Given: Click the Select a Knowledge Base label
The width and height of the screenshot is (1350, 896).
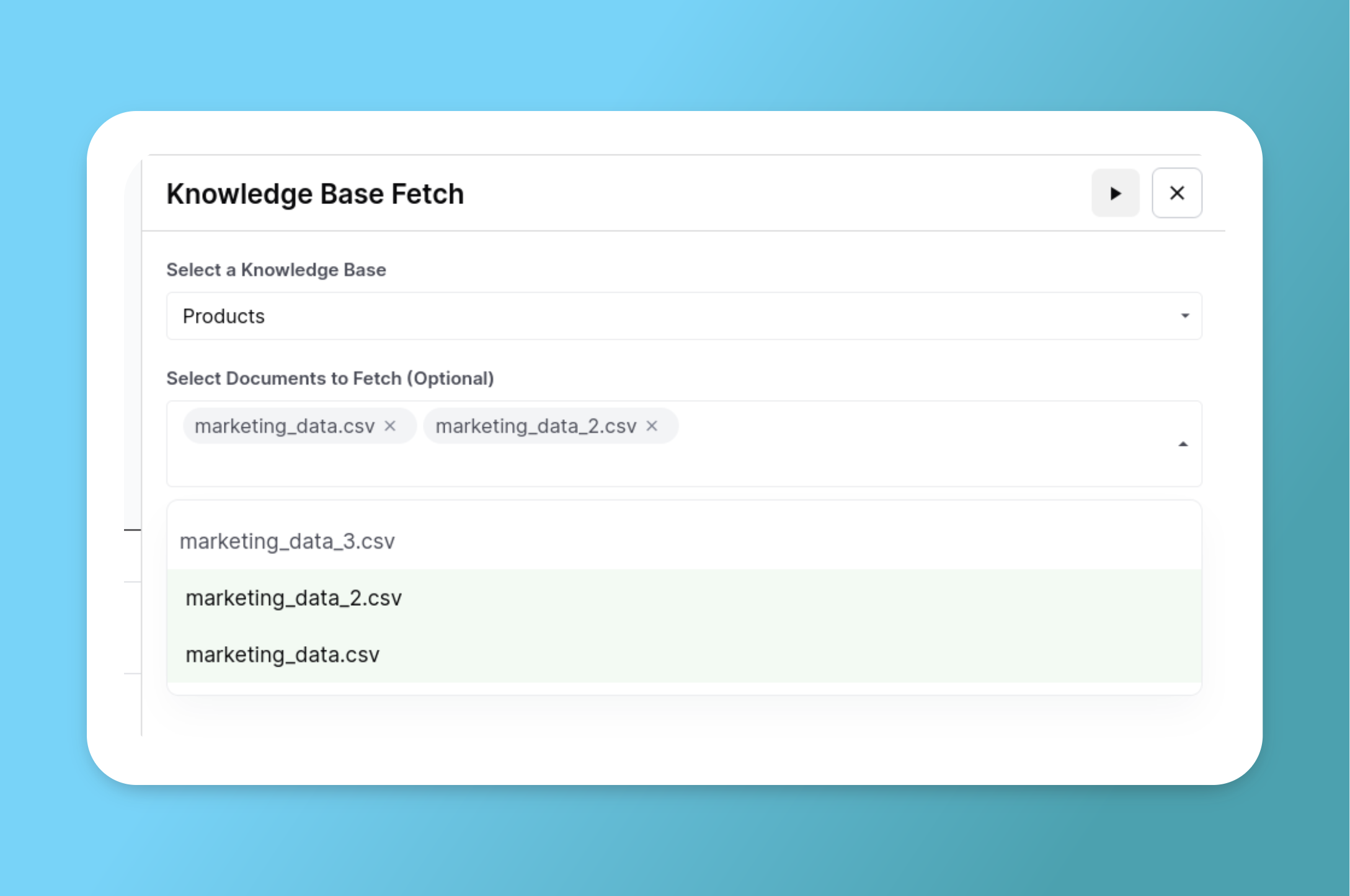Looking at the screenshot, I should pos(276,270).
